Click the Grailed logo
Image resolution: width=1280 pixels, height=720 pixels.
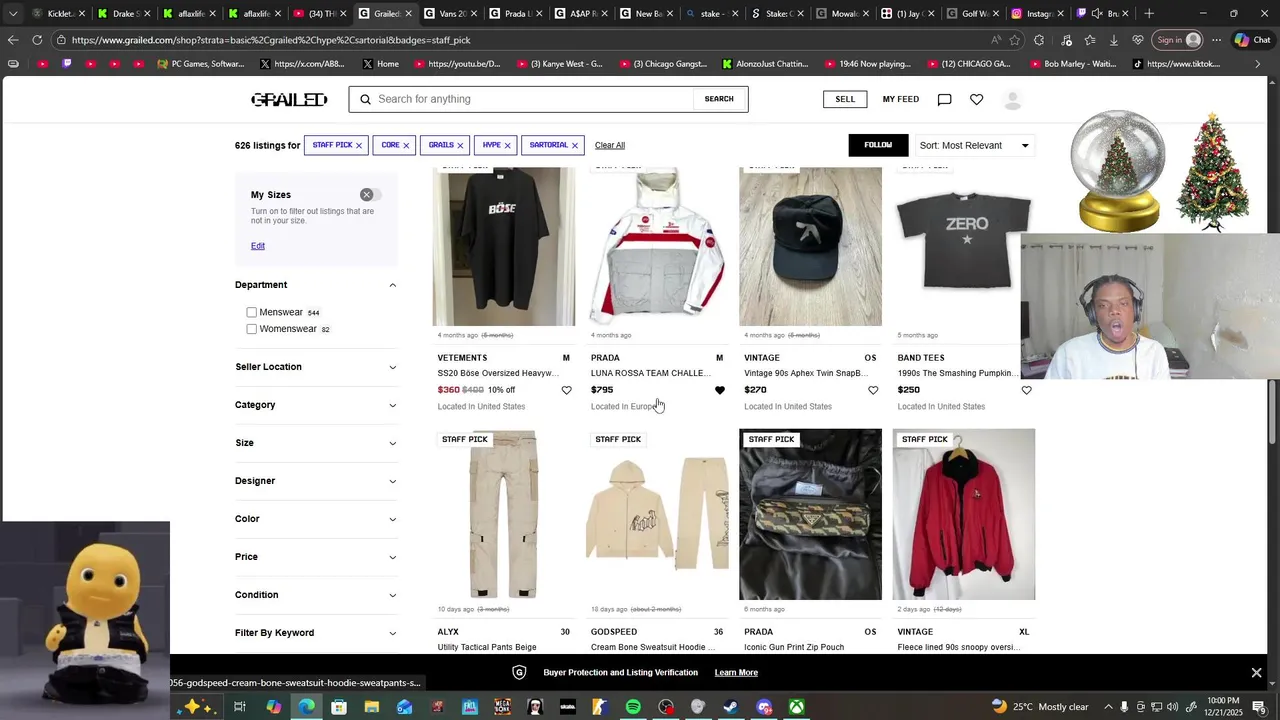289,99
